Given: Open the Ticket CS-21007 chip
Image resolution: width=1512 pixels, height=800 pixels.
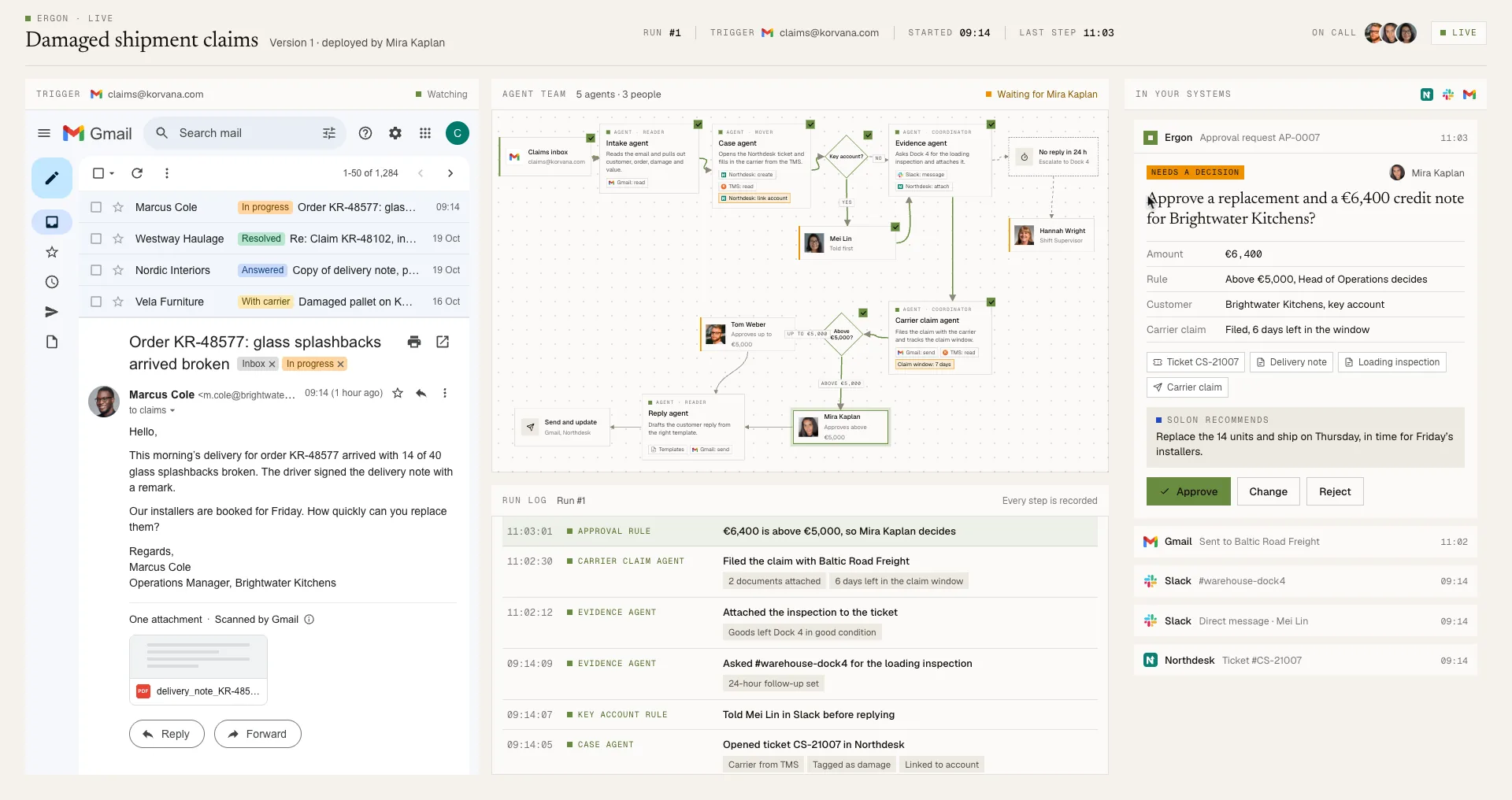Looking at the screenshot, I should pyautogui.click(x=1195, y=362).
